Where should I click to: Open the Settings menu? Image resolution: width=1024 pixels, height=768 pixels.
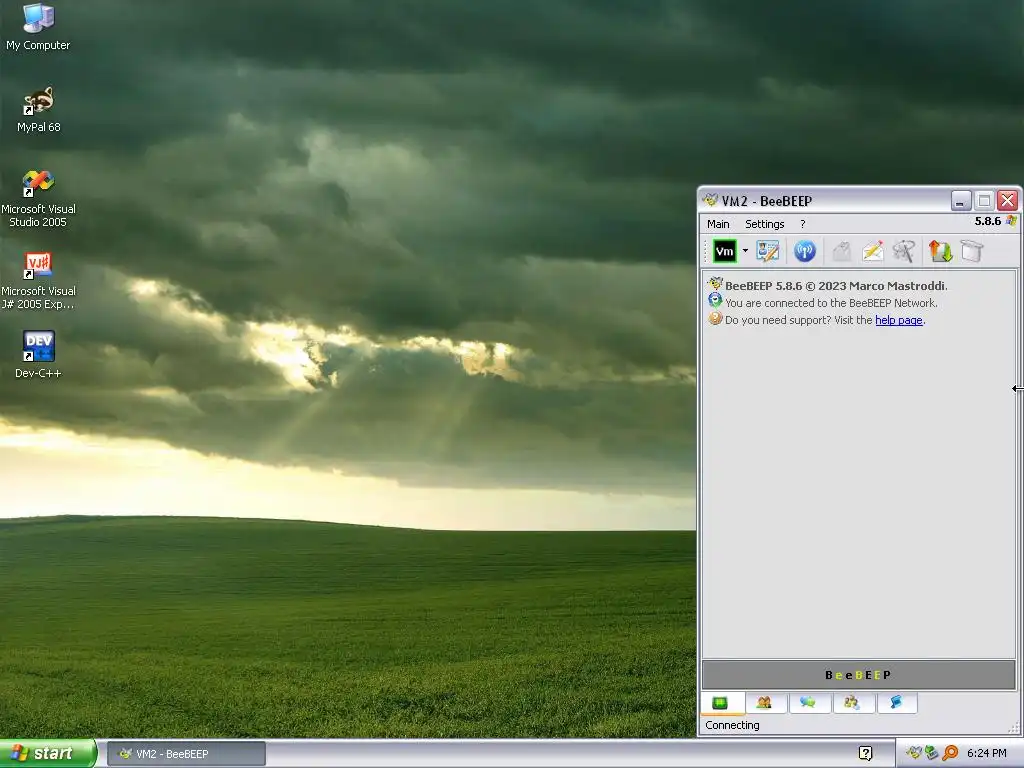[765, 224]
